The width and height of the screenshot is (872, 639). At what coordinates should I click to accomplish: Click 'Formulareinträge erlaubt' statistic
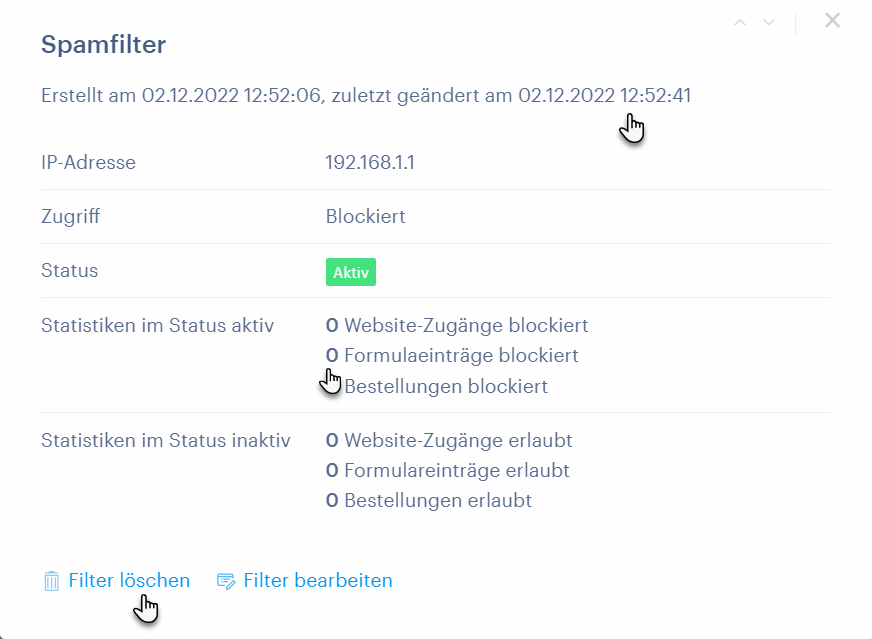456,470
